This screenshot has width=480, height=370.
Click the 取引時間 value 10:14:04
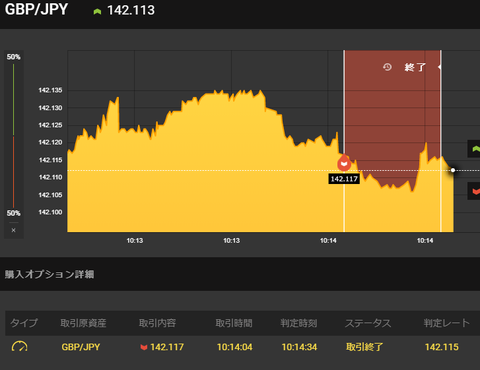pyautogui.click(x=235, y=347)
